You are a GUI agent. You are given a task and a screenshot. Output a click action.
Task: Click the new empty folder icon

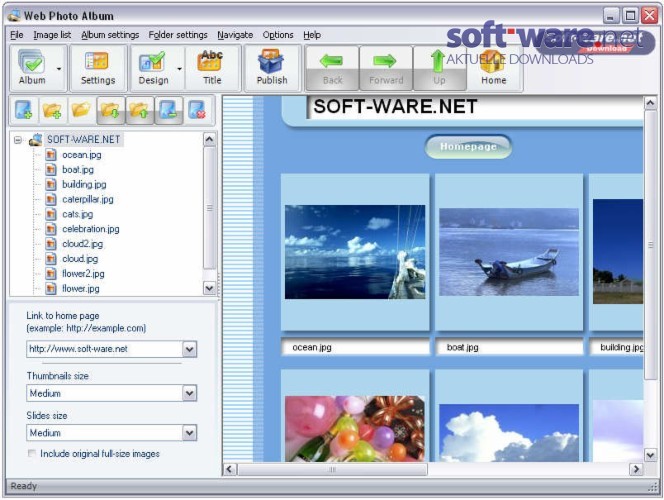pos(81,110)
